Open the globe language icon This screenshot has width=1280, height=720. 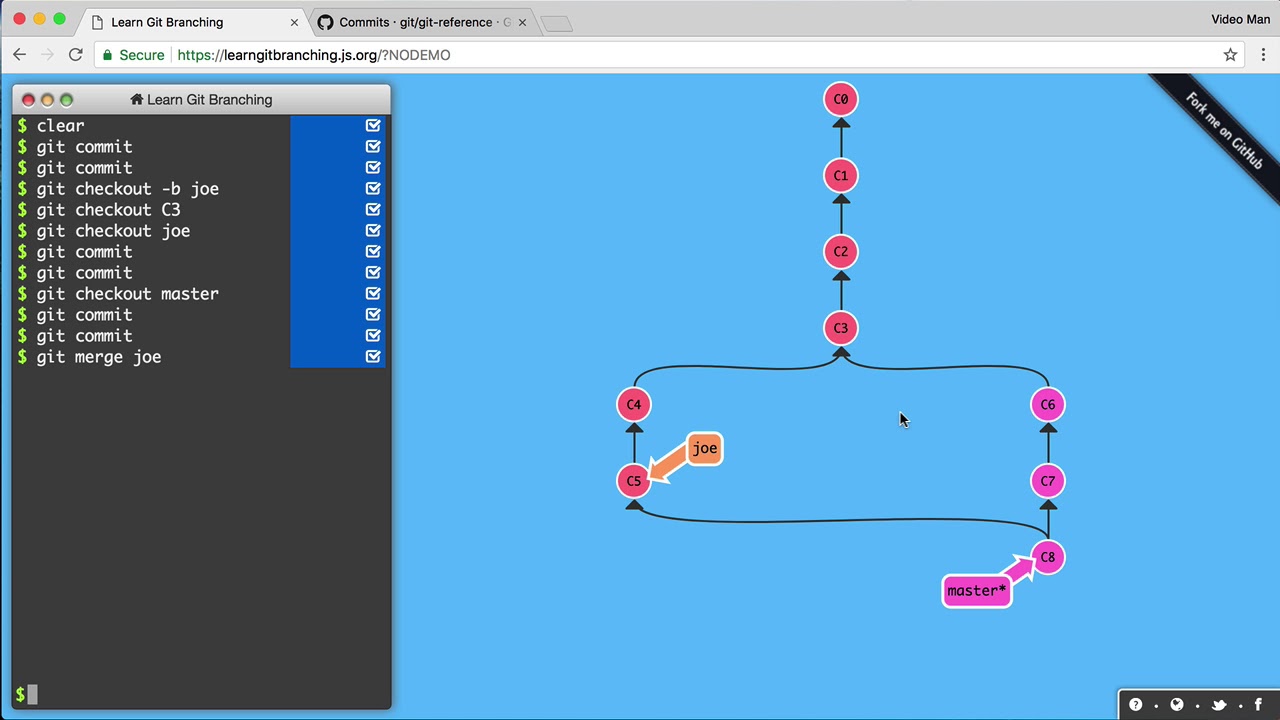[x=1177, y=704]
